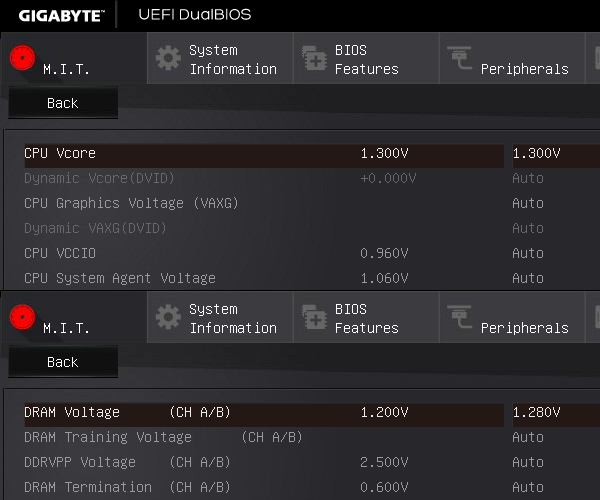Open CPU Vcore 1.300V setting value field

point(556,153)
